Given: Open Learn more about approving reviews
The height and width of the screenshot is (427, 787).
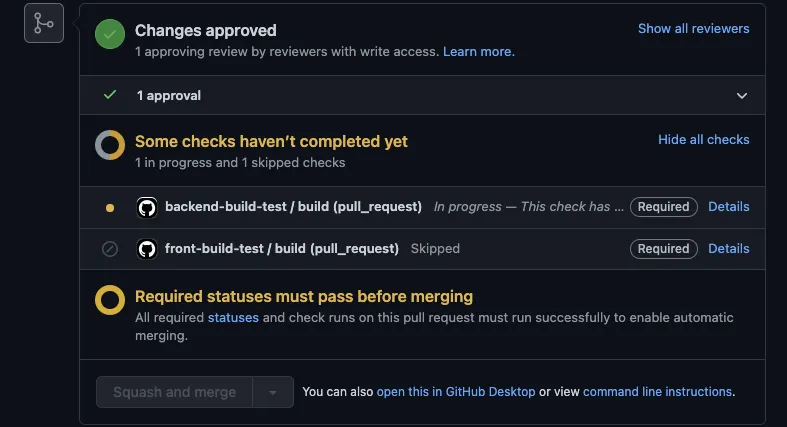Looking at the screenshot, I should point(478,51).
